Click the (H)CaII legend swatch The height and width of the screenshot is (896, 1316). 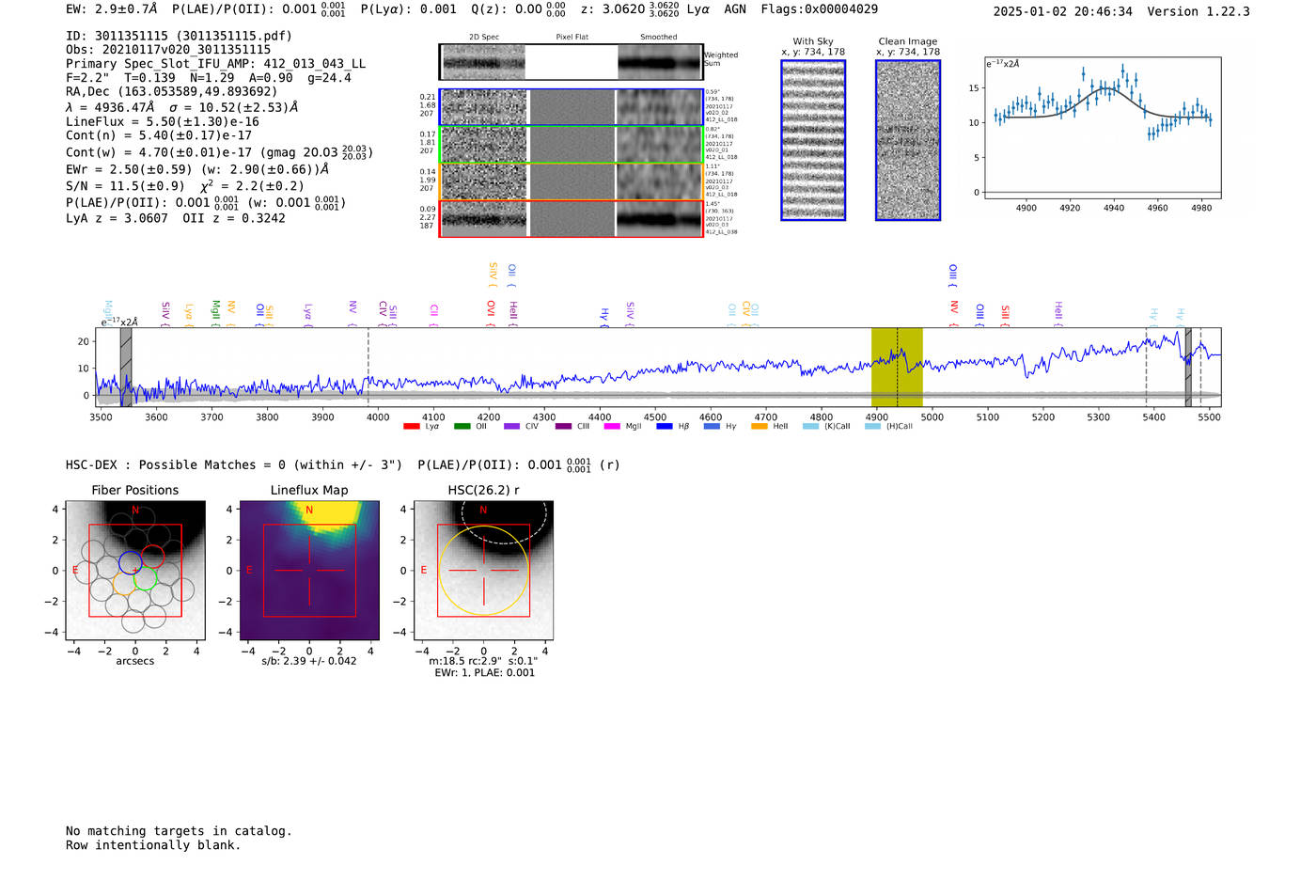click(872, 427)
